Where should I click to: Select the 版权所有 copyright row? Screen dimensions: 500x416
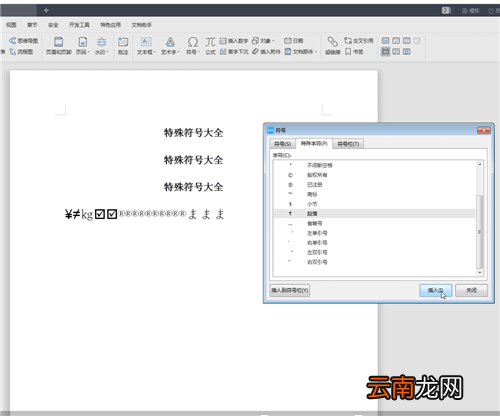click(374, 175)
